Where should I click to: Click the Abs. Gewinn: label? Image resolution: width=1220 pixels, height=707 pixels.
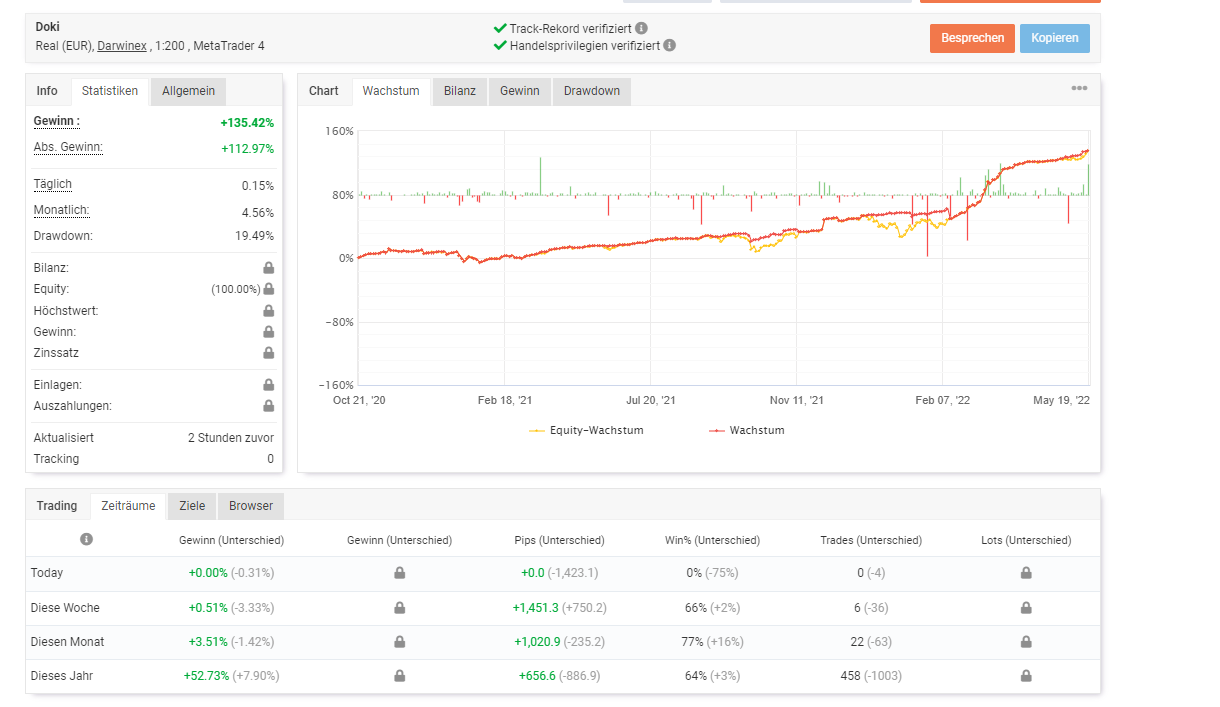[68, 147]
